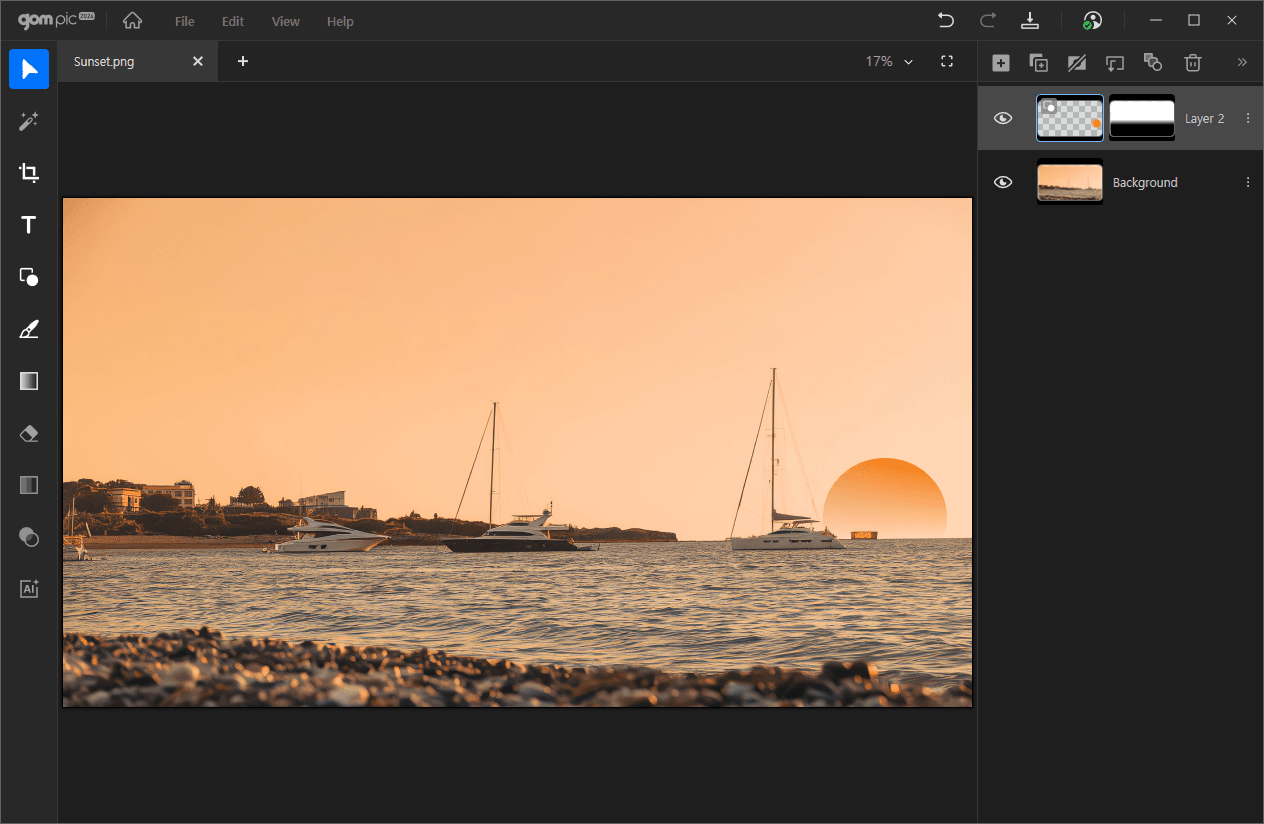Select the Eraser tool
Viewport: 1264px width, 824px height.
tap(29, 433)
